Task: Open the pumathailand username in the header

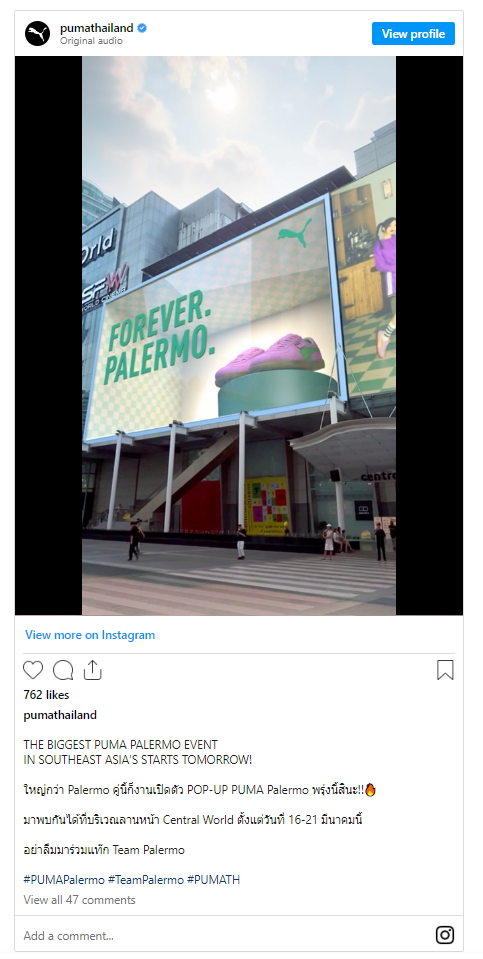Action: click(x=97, y=28)
